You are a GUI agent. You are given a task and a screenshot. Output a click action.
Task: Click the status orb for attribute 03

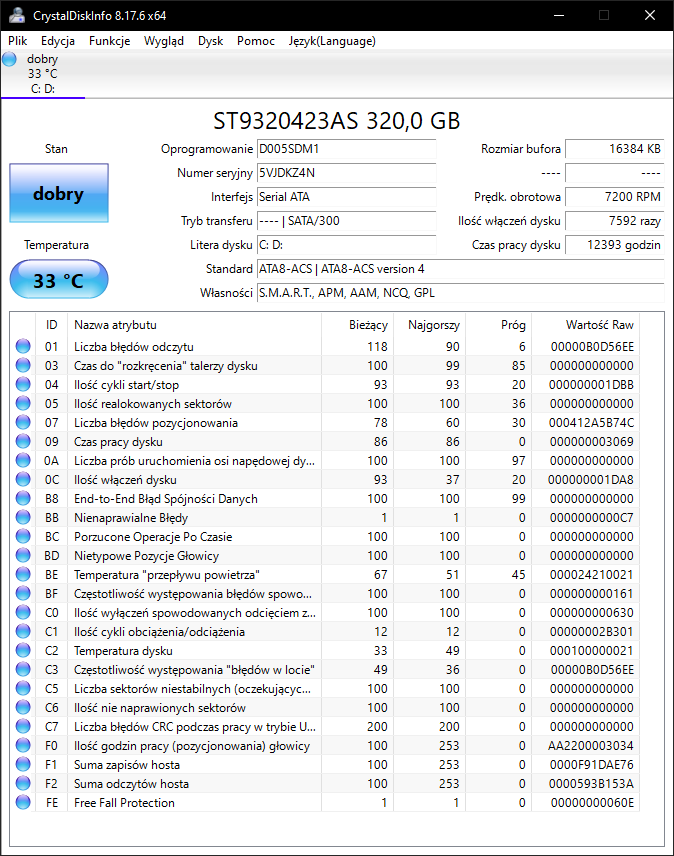tap(23, 365)
